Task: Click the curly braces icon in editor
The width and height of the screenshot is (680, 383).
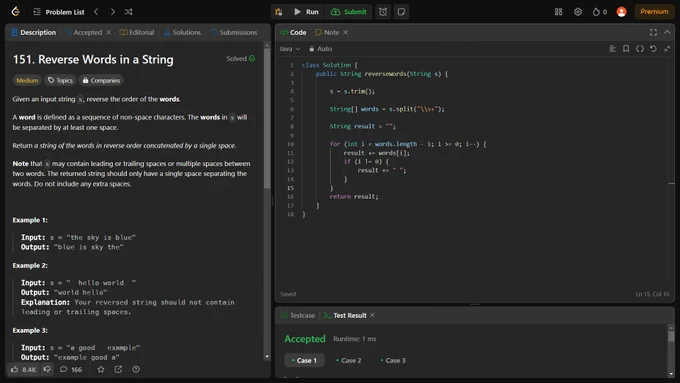Action: tap(640, 49)
